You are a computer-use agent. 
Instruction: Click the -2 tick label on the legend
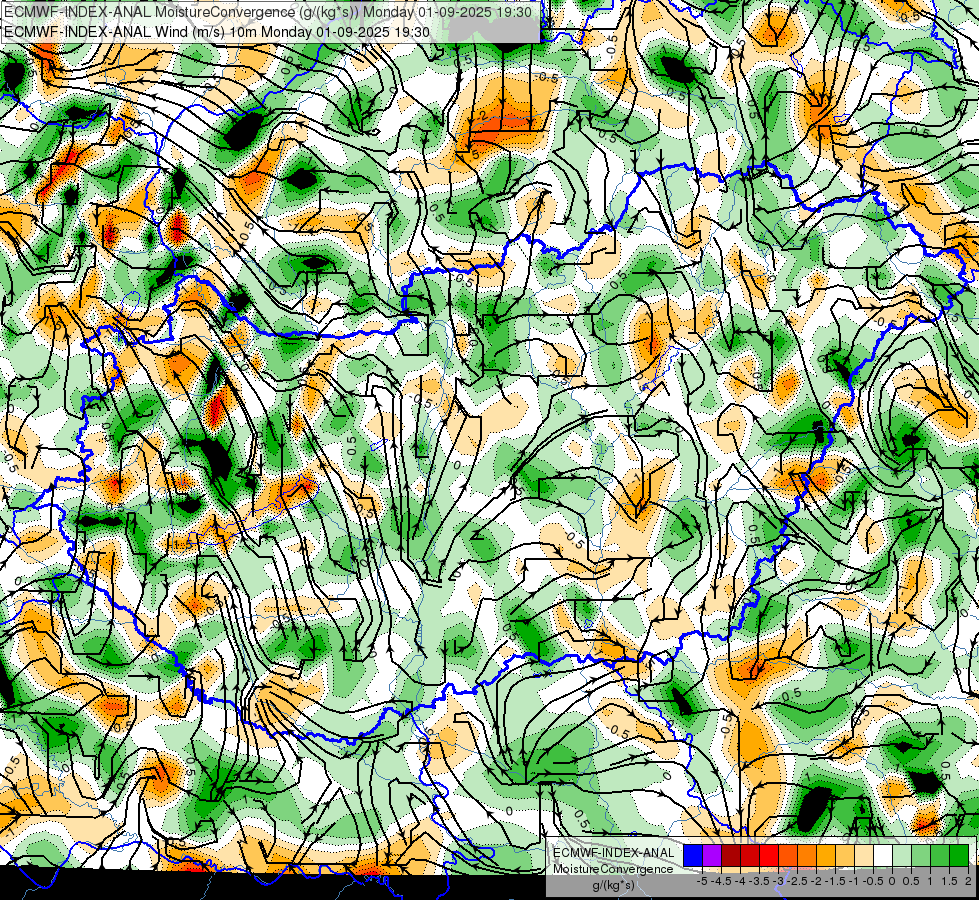coord(816,881)
